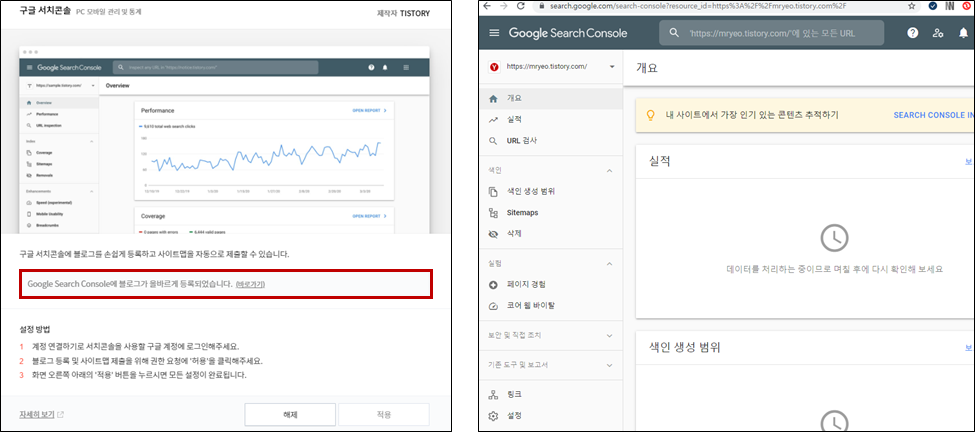Click the Google Search Console logo
The width and height of the screenshot is (975, 432).
[x=568, y=33]
